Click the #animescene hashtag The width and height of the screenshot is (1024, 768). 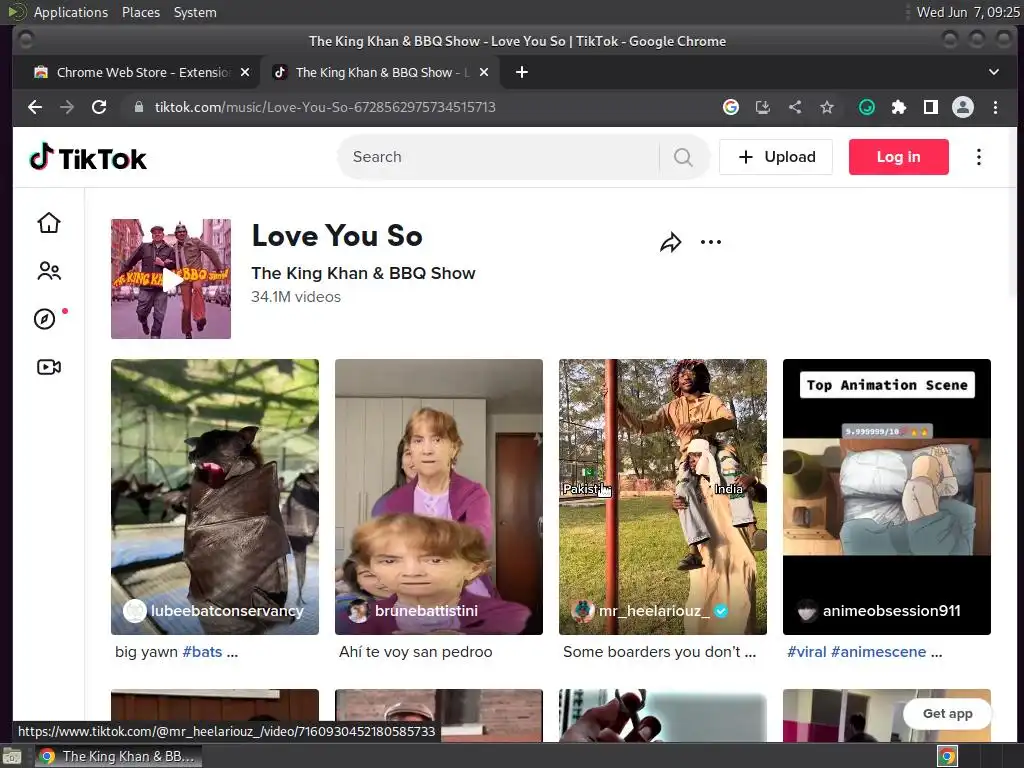[x=878, y=652]
